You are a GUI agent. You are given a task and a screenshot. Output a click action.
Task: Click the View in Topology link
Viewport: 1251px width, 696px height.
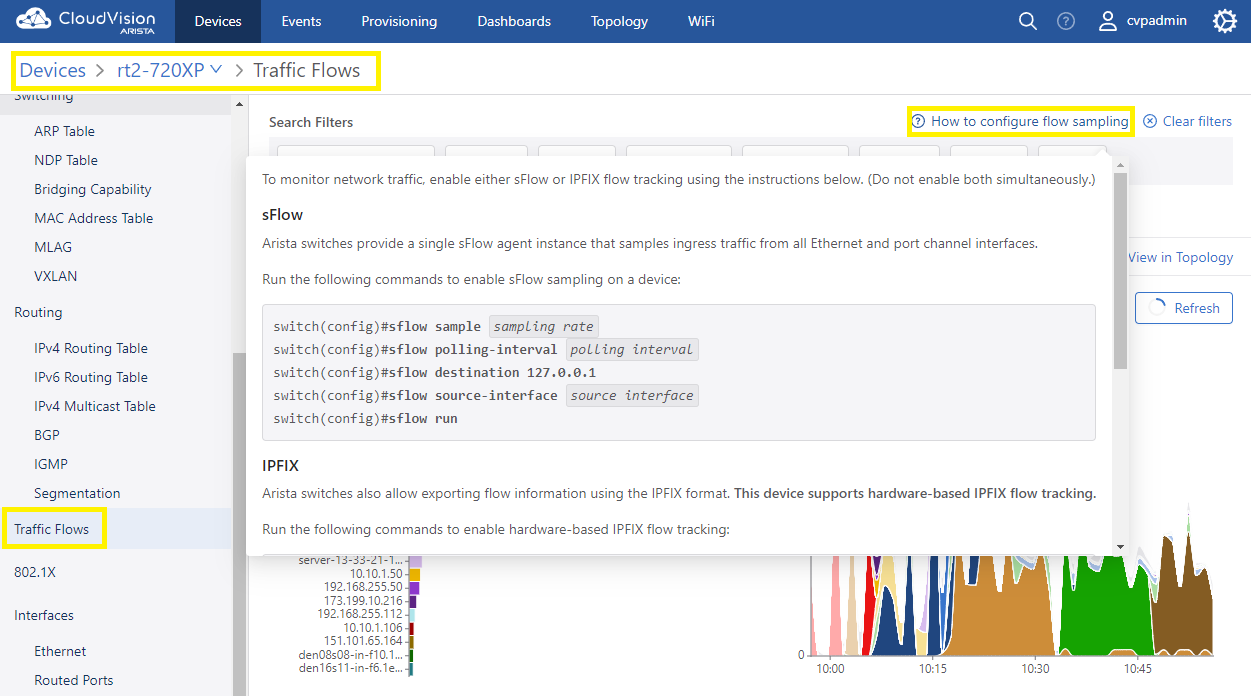click(1180, 257)
